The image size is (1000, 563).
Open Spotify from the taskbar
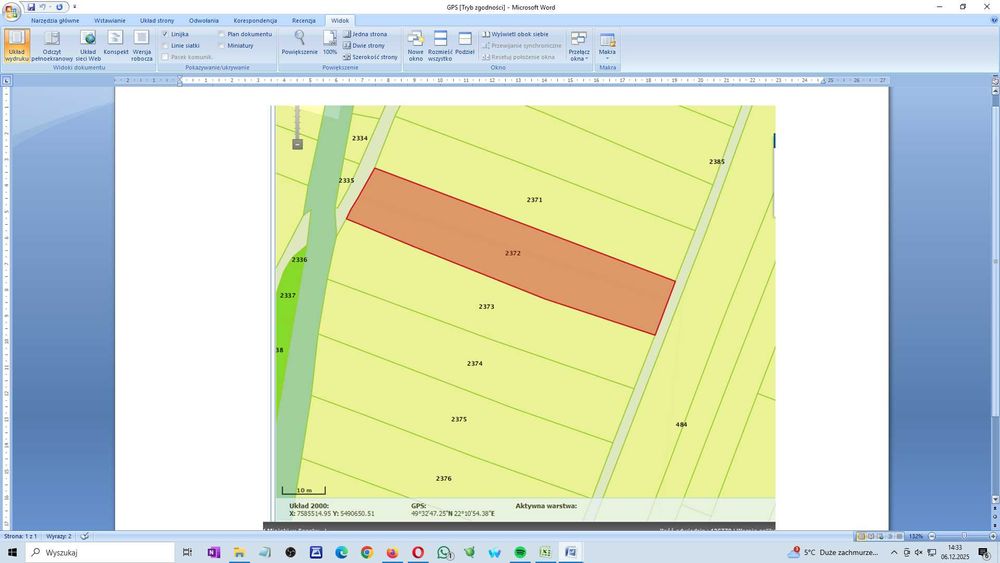pos(520,552)
